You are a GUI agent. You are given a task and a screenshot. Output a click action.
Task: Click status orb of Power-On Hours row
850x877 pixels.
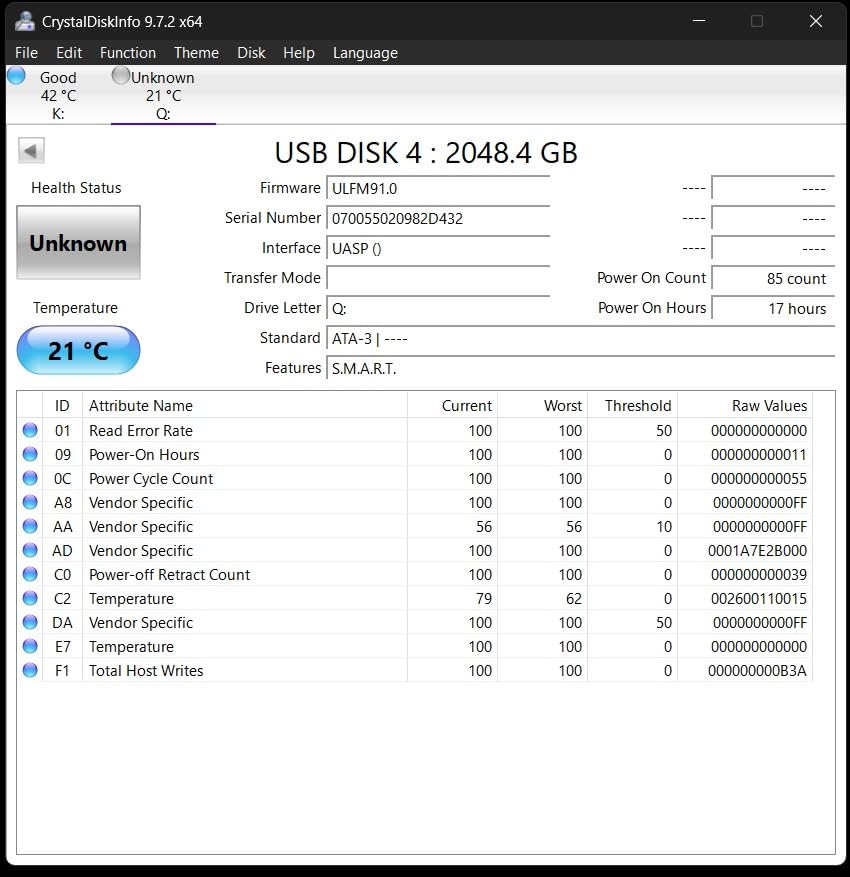pos(30,454)
